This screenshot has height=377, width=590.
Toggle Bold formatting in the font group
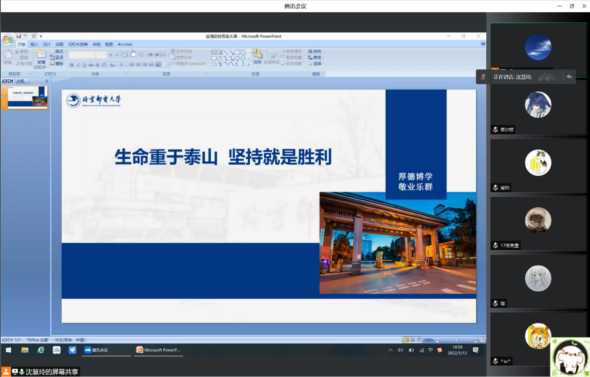[71, 65]
